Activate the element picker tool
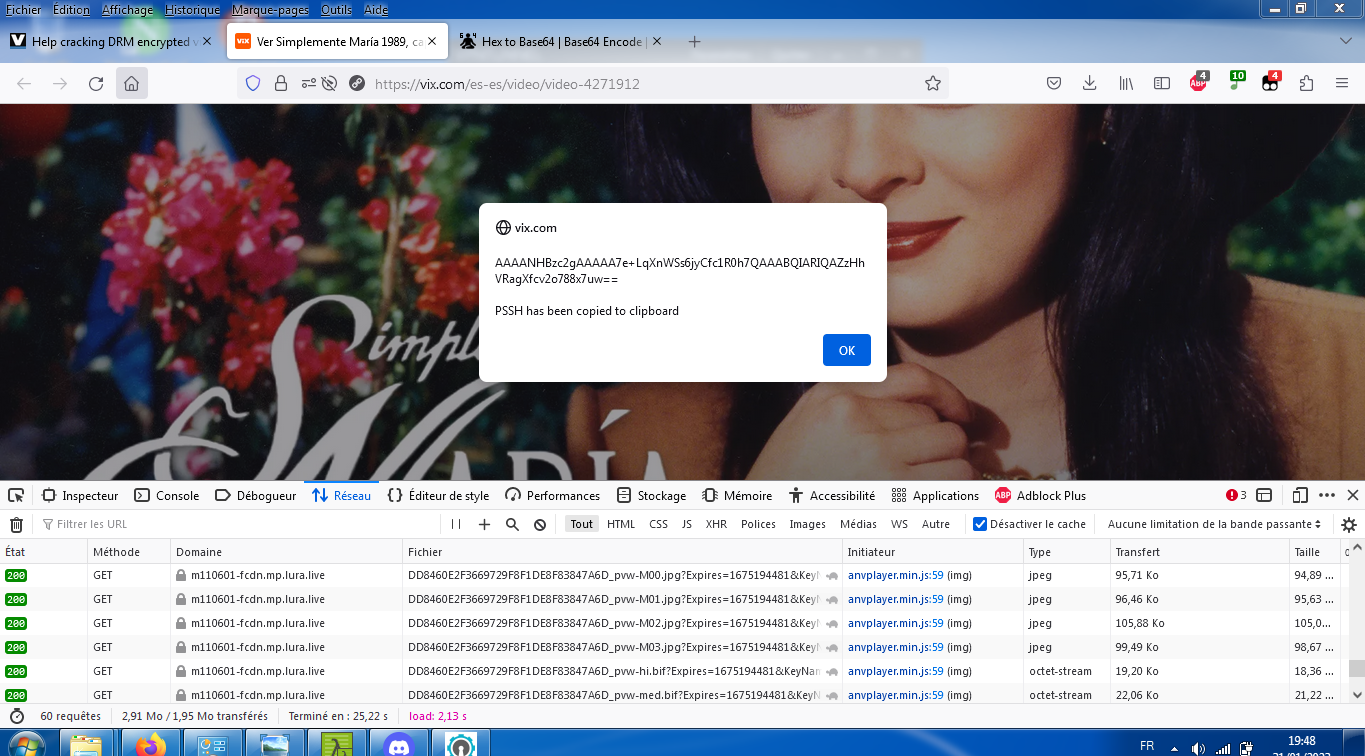Image resolution: width=1365 pixels, height=756 pixels. [16, 495]
